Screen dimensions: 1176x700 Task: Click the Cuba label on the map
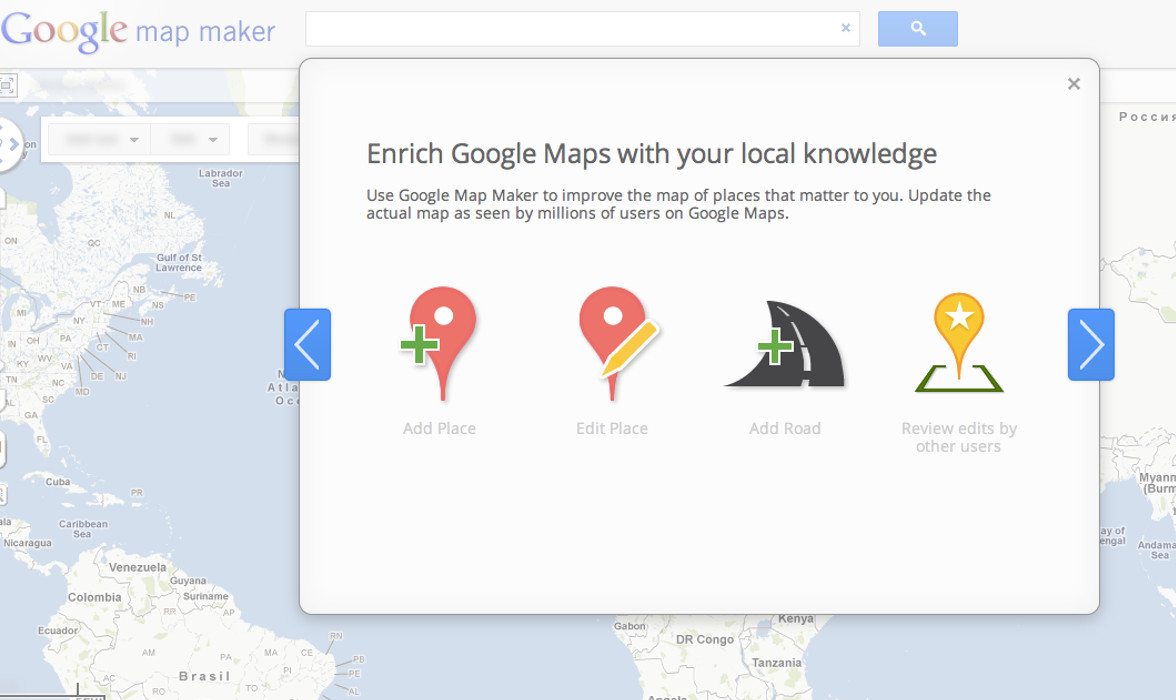[x=58, y=482]
